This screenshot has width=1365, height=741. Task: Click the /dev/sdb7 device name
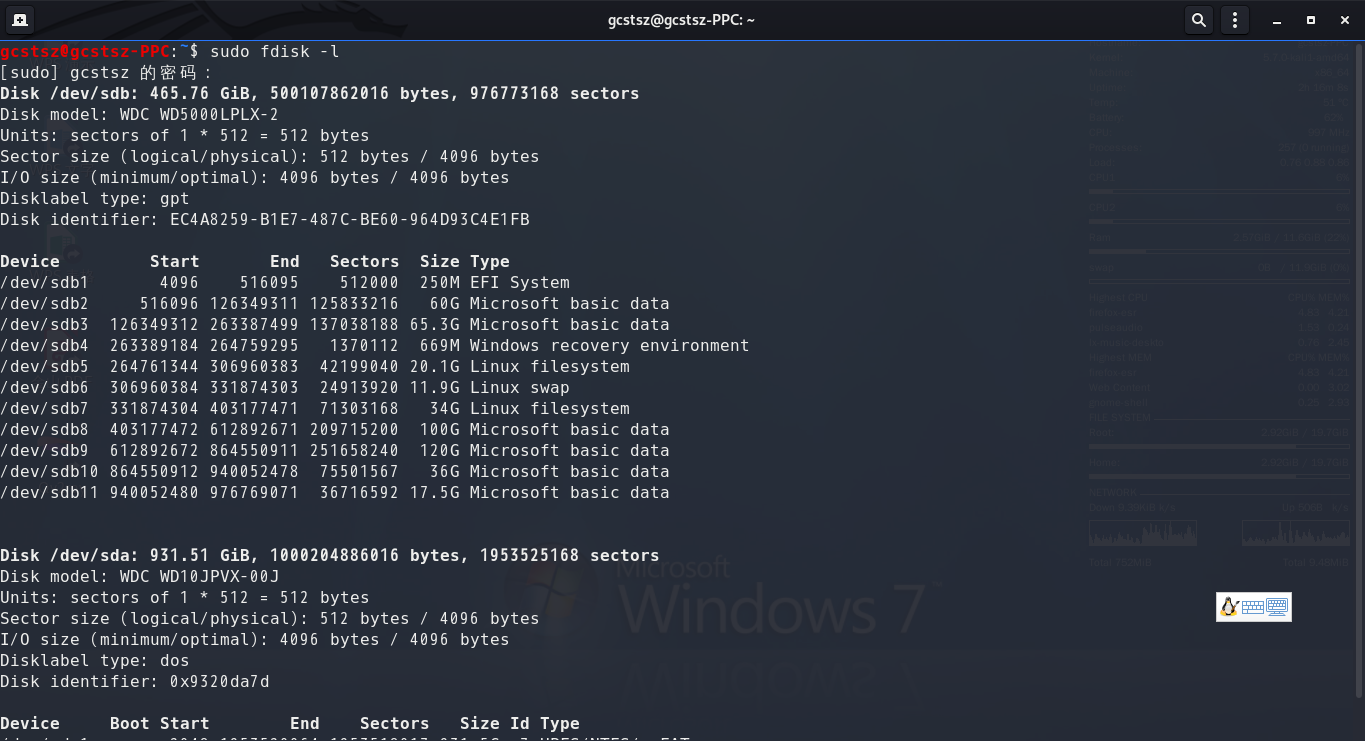[45, 408]
